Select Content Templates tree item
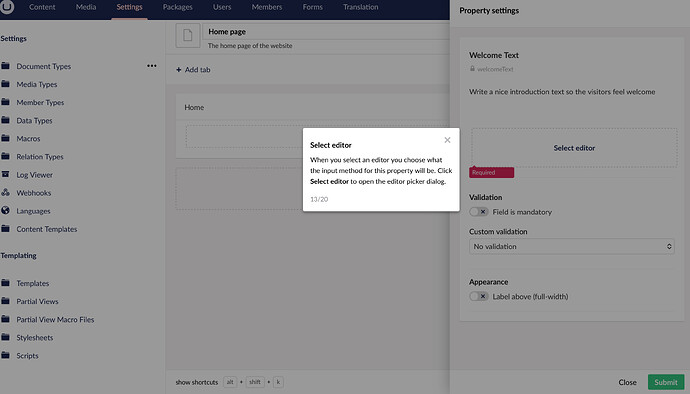This screenshot has width=690, height=394. pyautogui.click(x=47, y=229)
